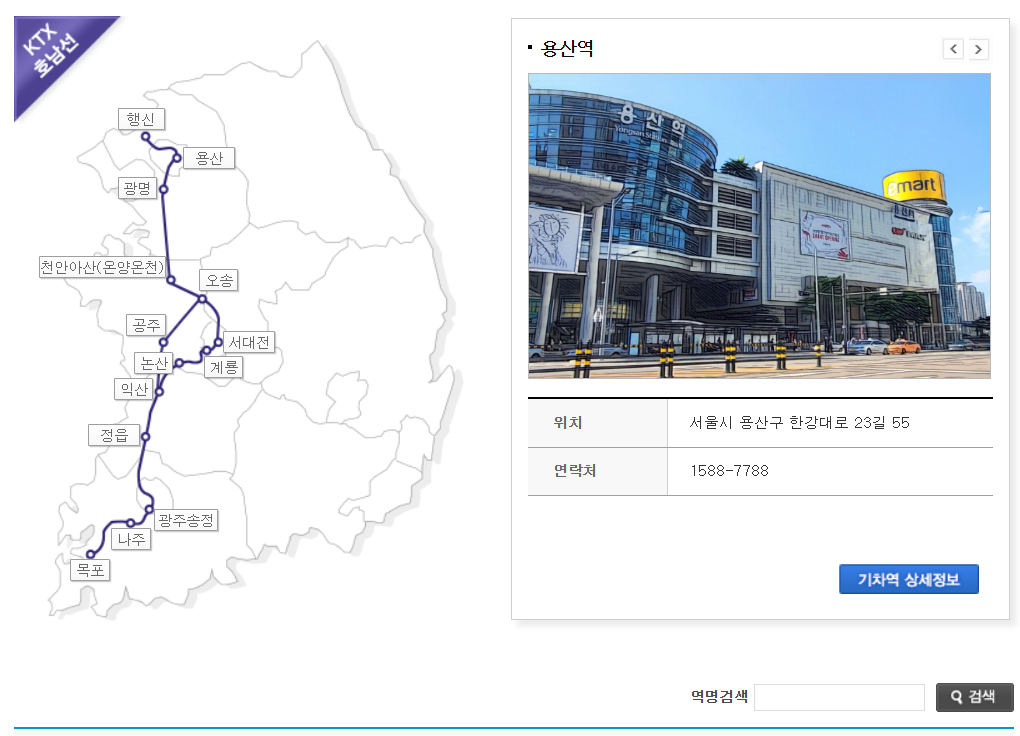Viewport: 1020px width, 736px height.
Task: Click the 검색 search button
Action: 974,697
